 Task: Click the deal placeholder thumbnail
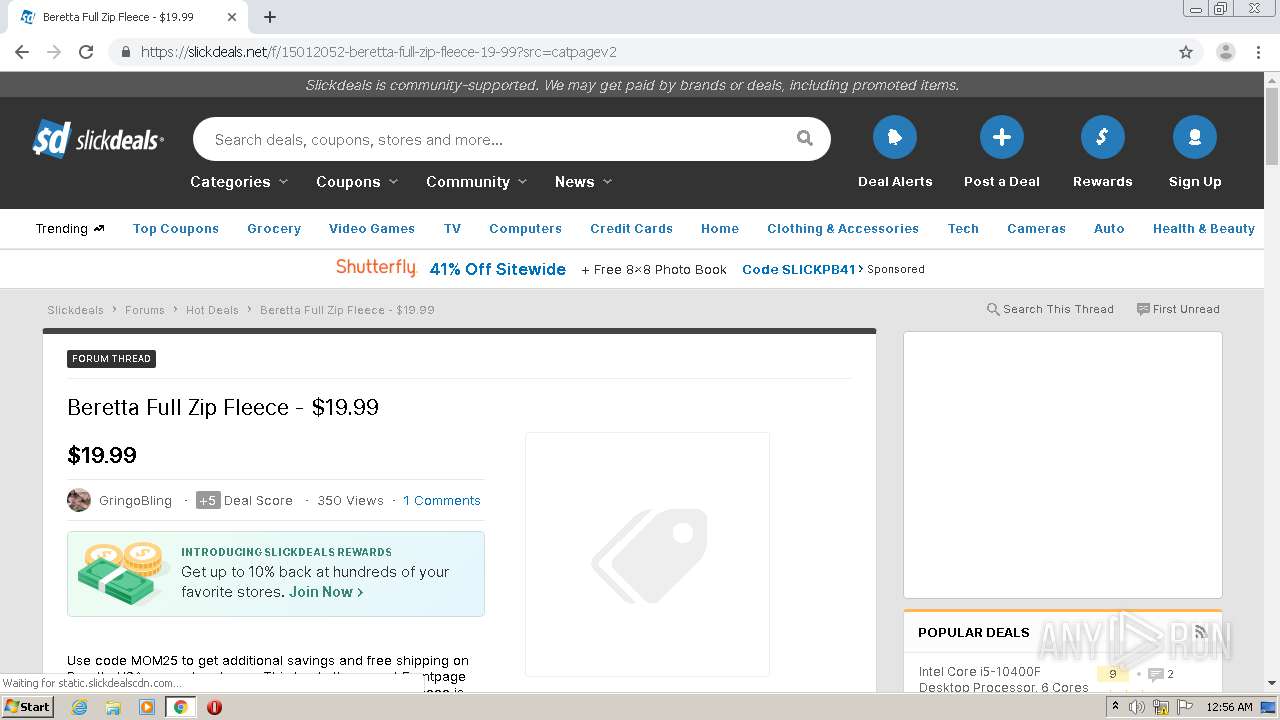coord(648,555)
